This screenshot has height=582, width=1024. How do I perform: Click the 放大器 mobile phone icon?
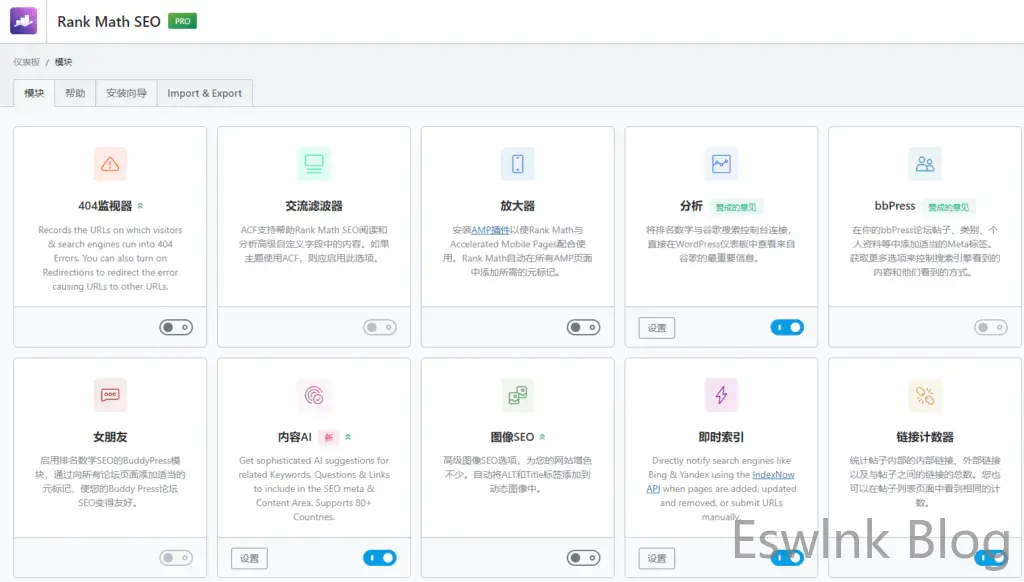(x=517, y=164)
